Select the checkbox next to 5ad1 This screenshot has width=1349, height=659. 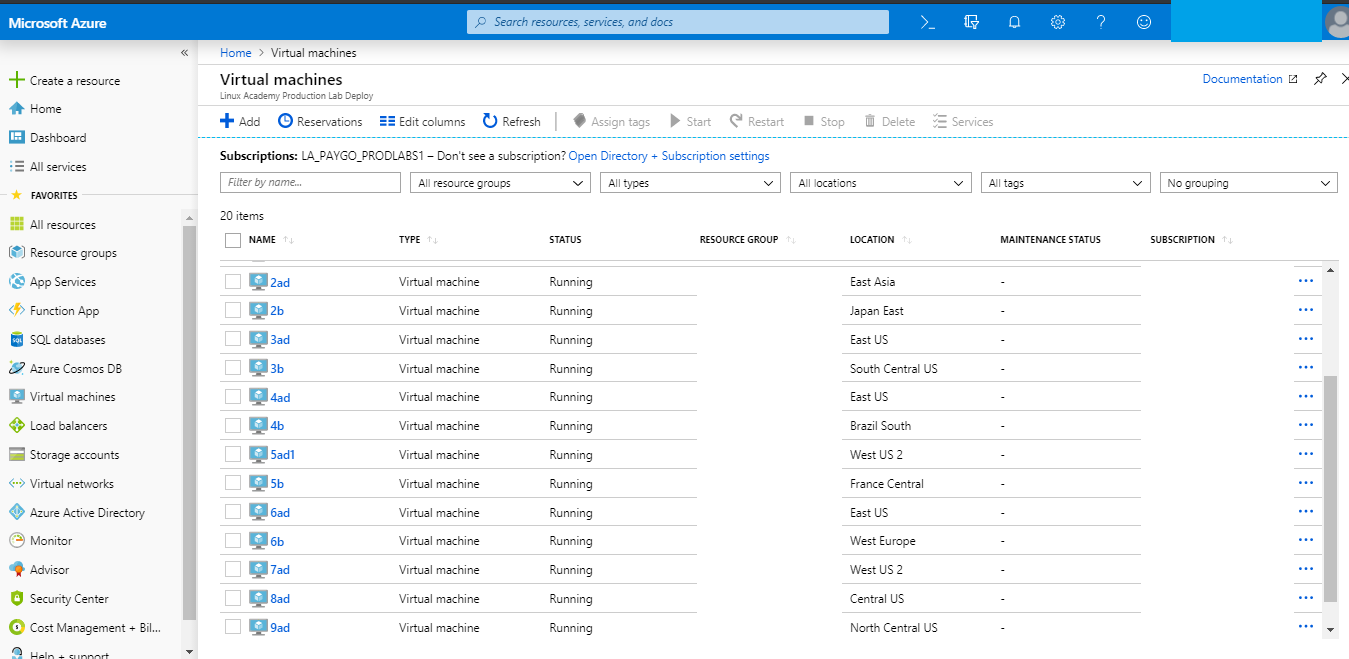(233, 454)
